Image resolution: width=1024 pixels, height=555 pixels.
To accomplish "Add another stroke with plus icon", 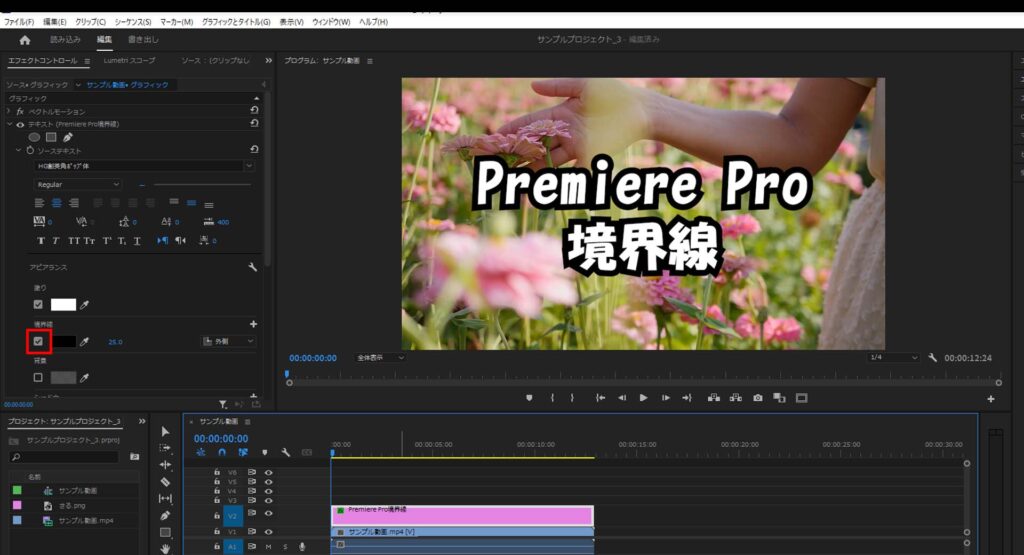I will 253,324.
